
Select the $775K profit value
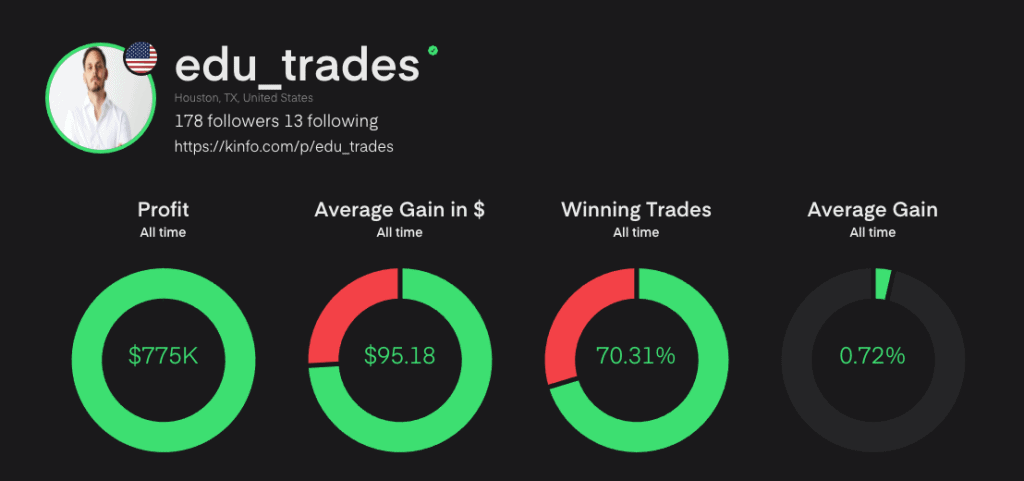pyautogui.click(x=163, y=355)
